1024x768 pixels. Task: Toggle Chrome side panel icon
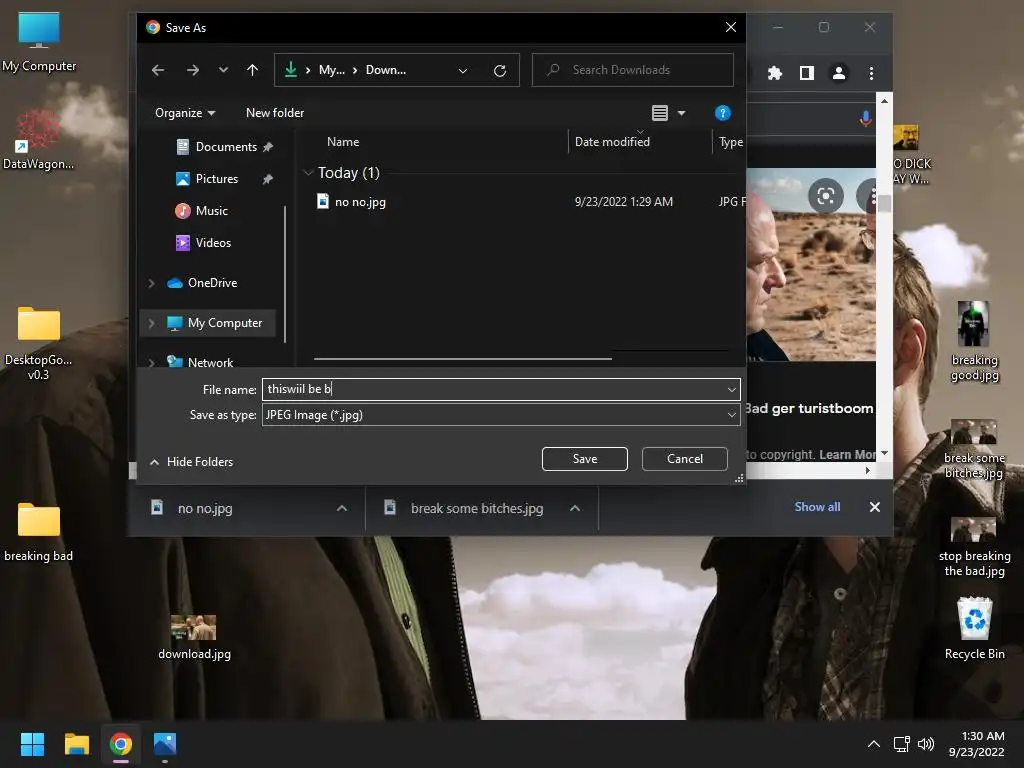[807, 73]
